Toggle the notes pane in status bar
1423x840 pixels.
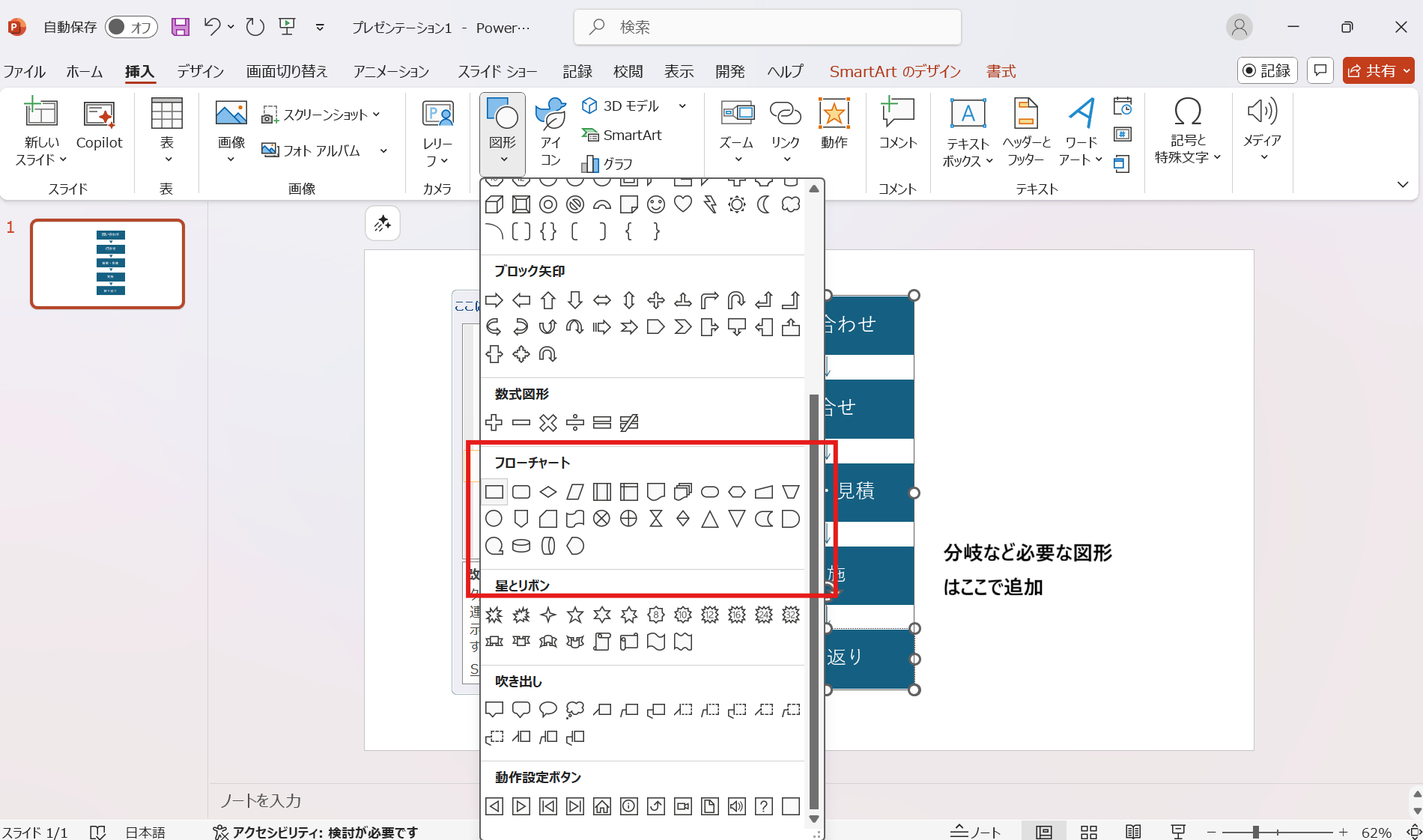(x=976, y=832)
